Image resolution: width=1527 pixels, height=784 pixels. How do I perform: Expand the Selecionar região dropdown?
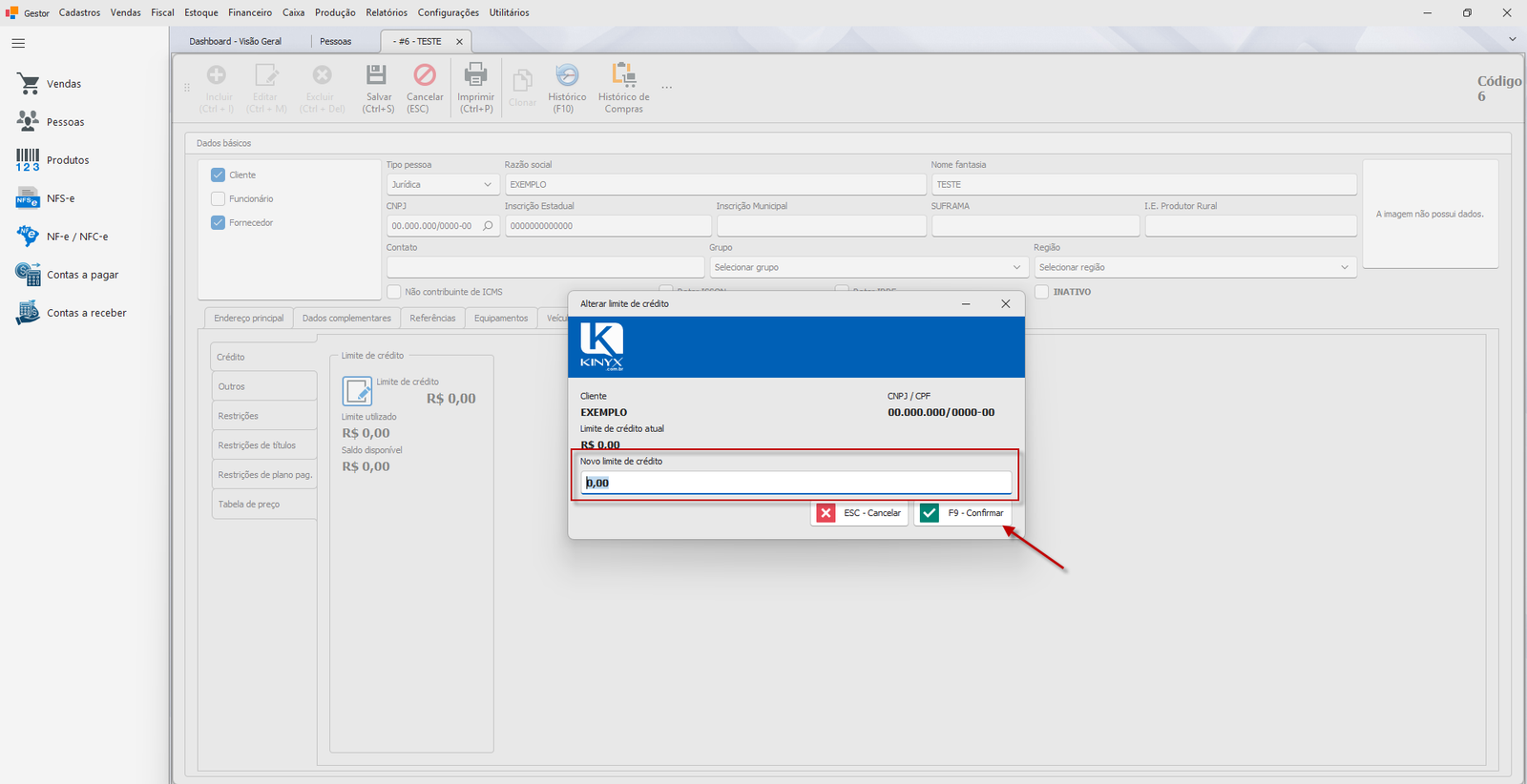point(1345,267)
